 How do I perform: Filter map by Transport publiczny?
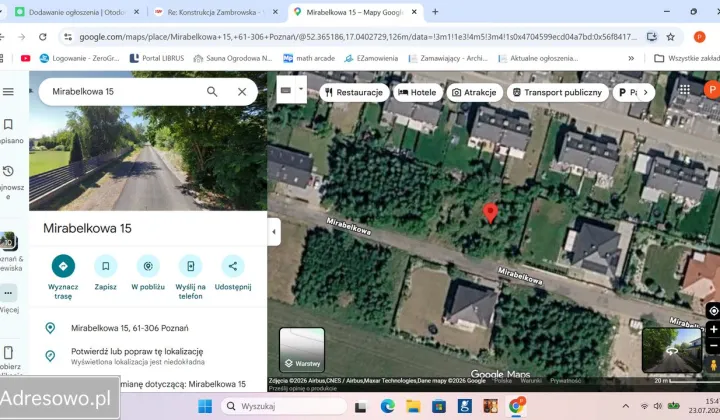[557, 92]
